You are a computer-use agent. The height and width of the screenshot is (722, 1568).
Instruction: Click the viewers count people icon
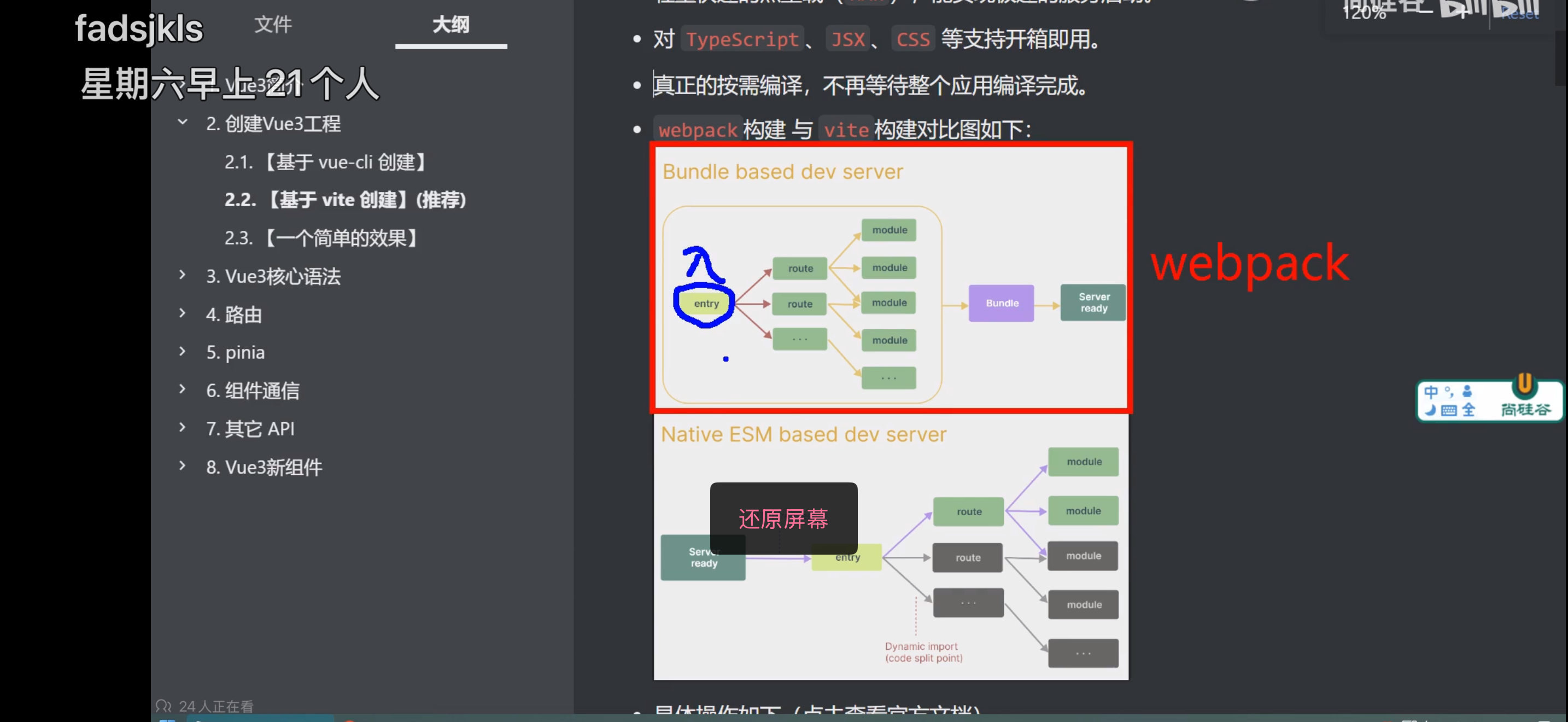coord(163,706)
